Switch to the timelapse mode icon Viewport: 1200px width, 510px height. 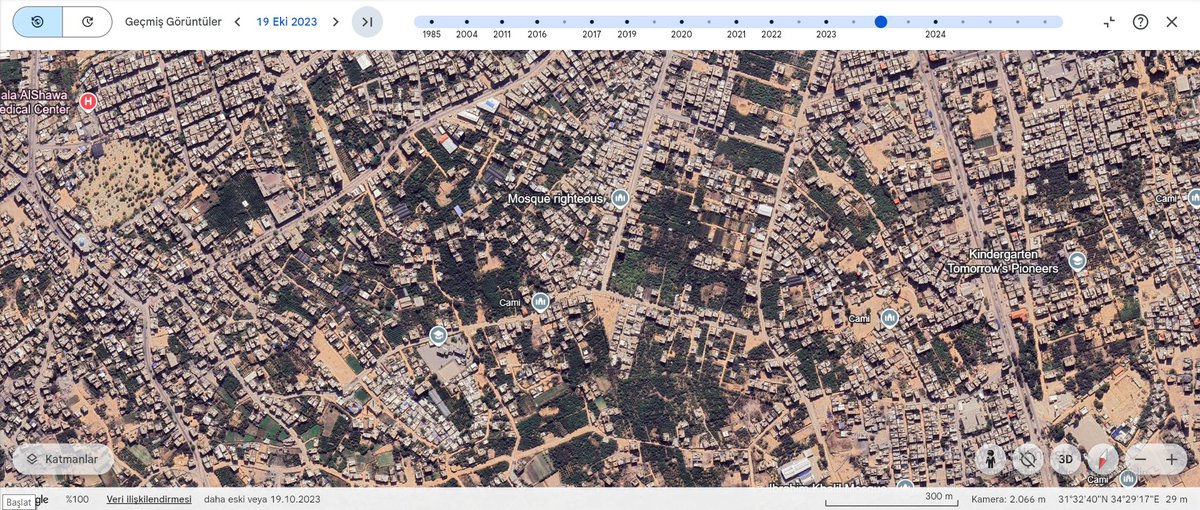(87, 21)
